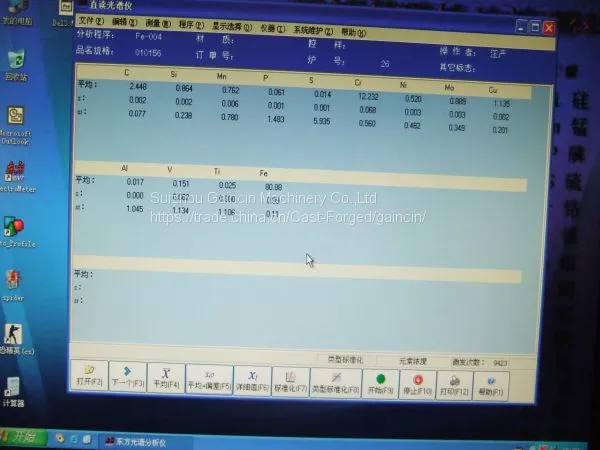Click the 标准化(F7) standardize button
Image resolution: width=600 pixels, height=450 pixels.
coord(290,383)
